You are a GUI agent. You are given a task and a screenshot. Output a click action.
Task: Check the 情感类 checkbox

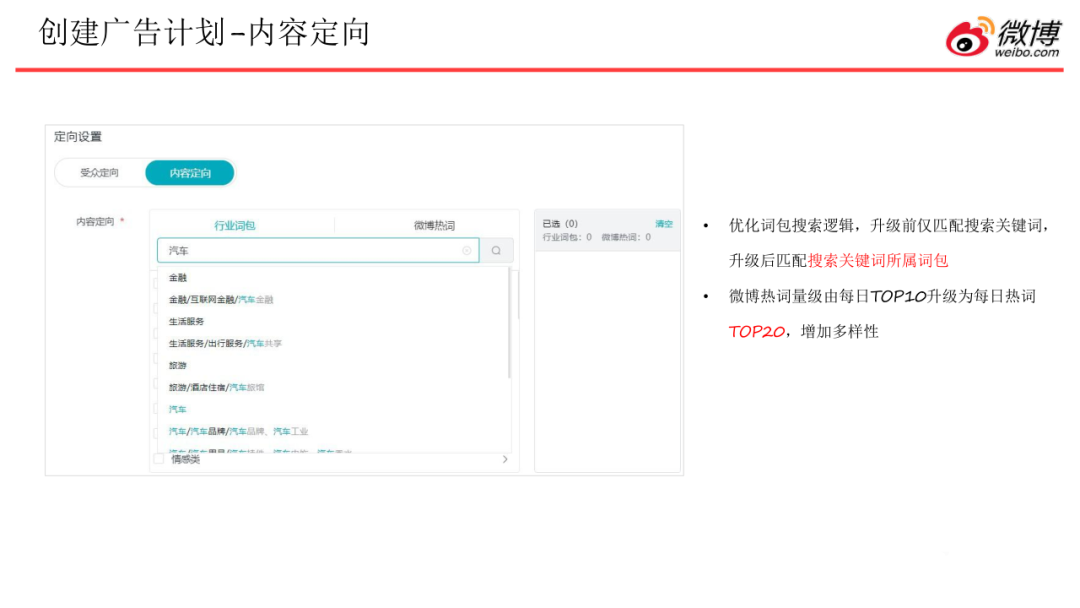(x=159, y=459)
